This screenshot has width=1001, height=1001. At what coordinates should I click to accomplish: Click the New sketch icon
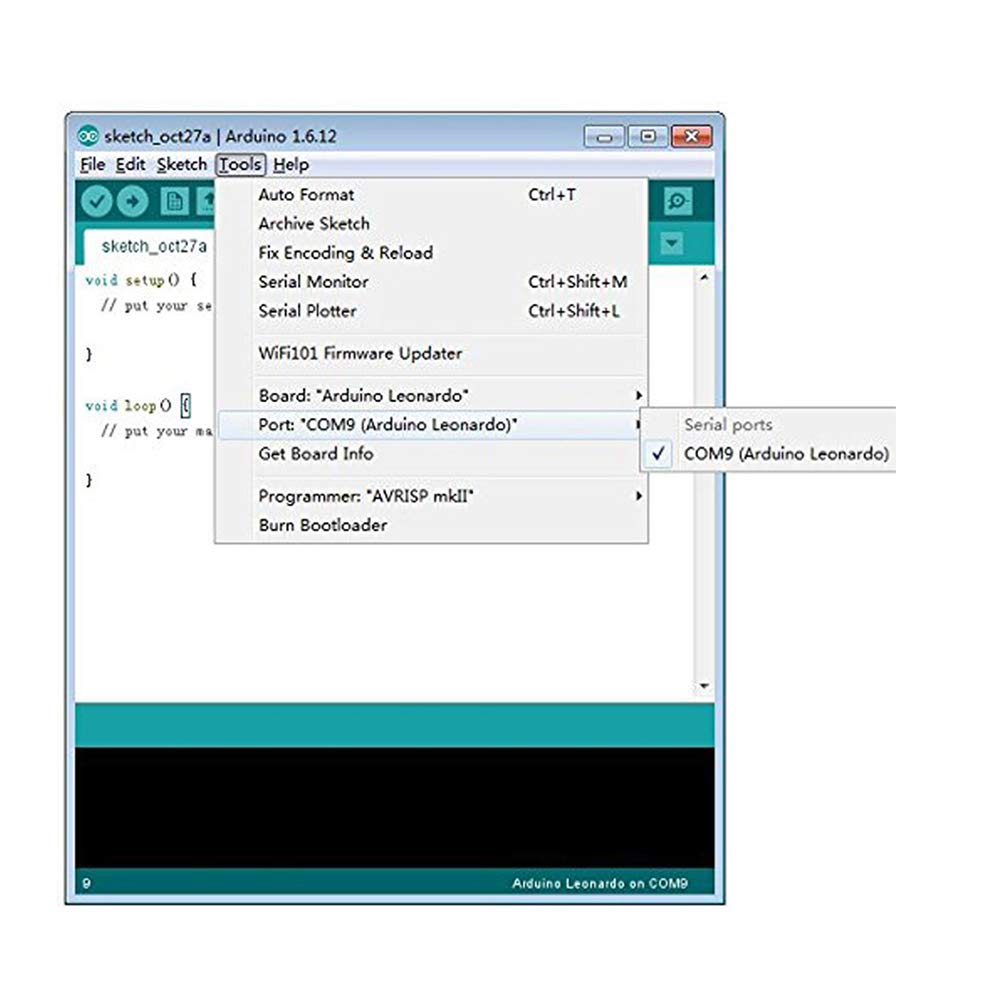pos(174,201)
